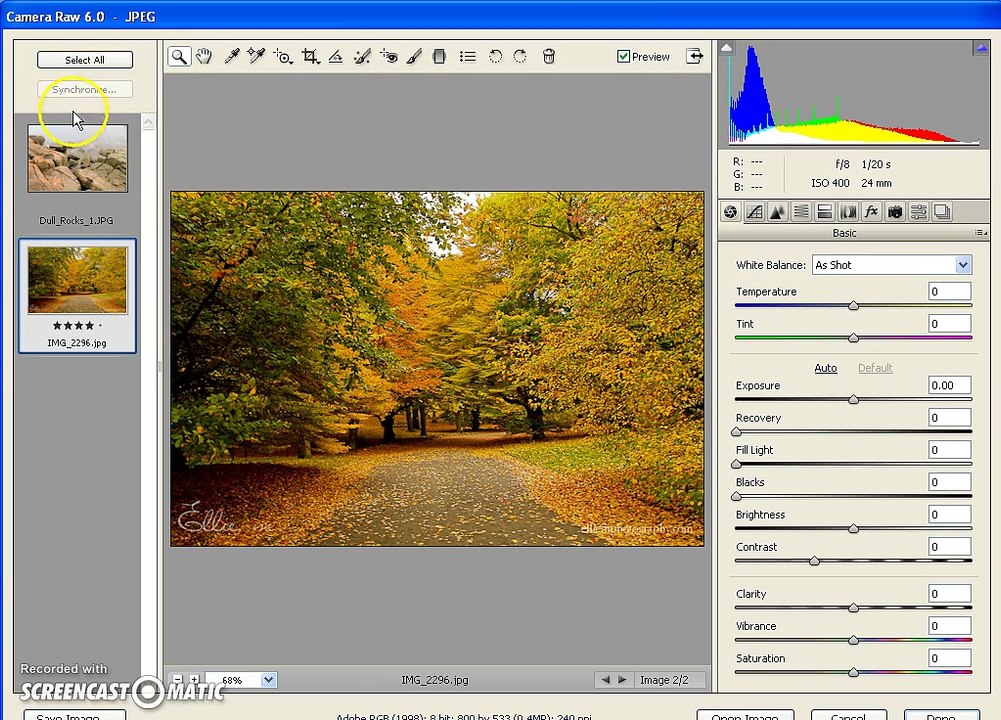Rotate image 90 degrees counterclockwise
Viewport: 1001px width, 720px height.
pos(495,56)
